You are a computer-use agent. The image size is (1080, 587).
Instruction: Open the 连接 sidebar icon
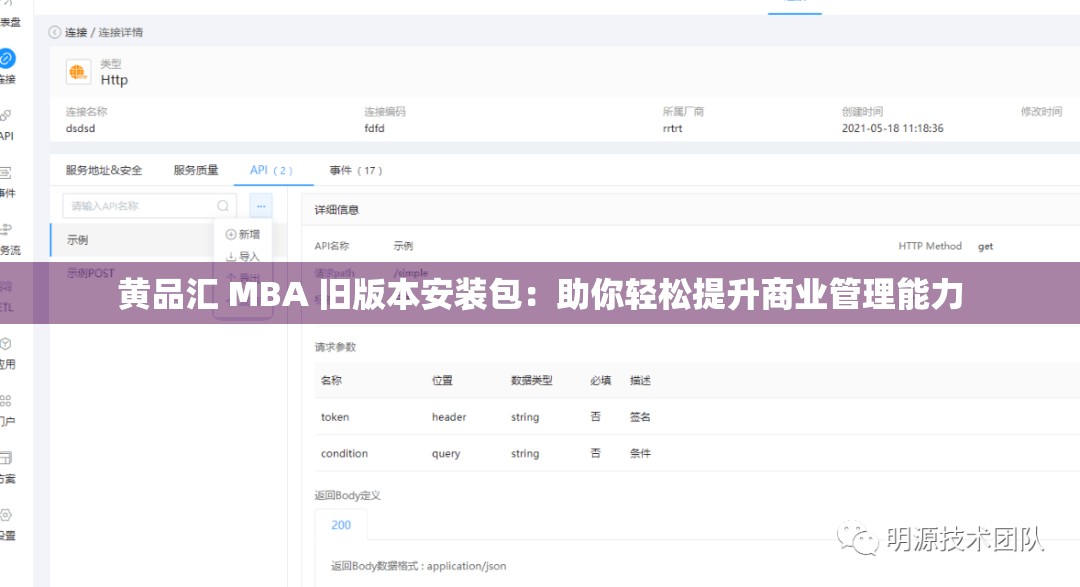pyautogui.click(x=7, y=59)
